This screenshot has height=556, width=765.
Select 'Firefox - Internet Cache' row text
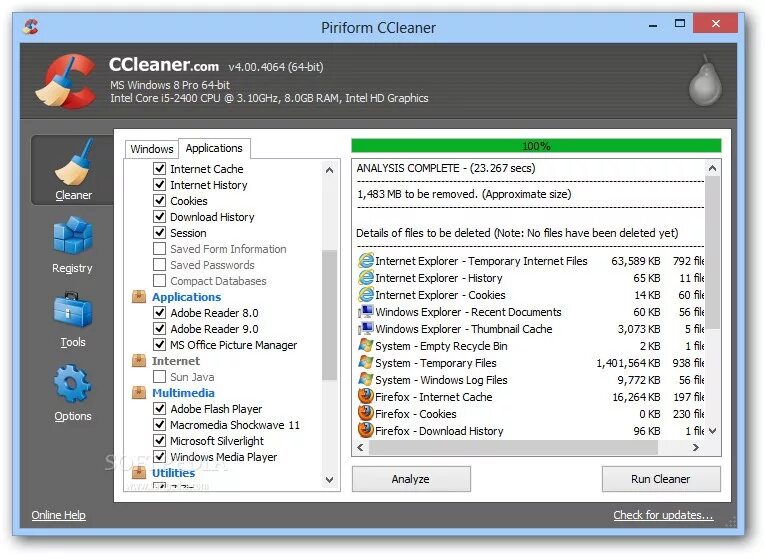pos(434,397)
